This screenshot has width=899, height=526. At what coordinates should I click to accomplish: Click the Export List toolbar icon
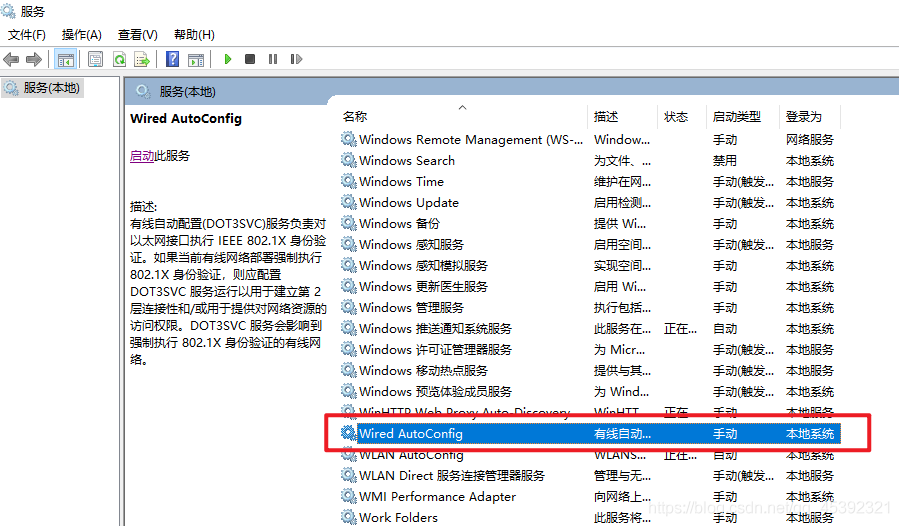click(x=142, y=59)
